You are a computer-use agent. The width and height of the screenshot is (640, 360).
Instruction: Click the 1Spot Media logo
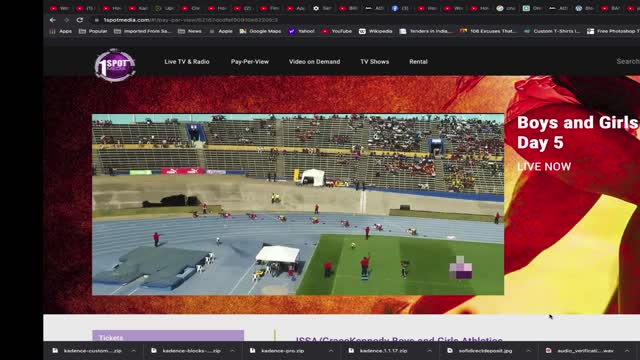(115, 65)
